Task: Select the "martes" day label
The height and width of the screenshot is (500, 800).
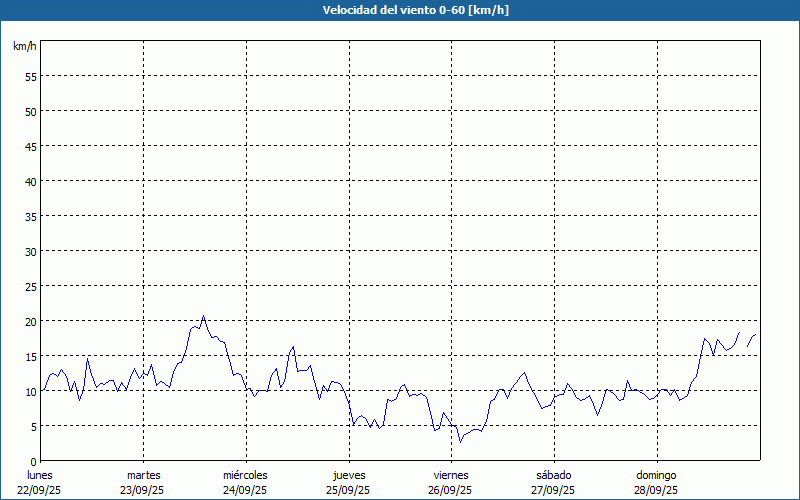Action: [x=144, y=475]
